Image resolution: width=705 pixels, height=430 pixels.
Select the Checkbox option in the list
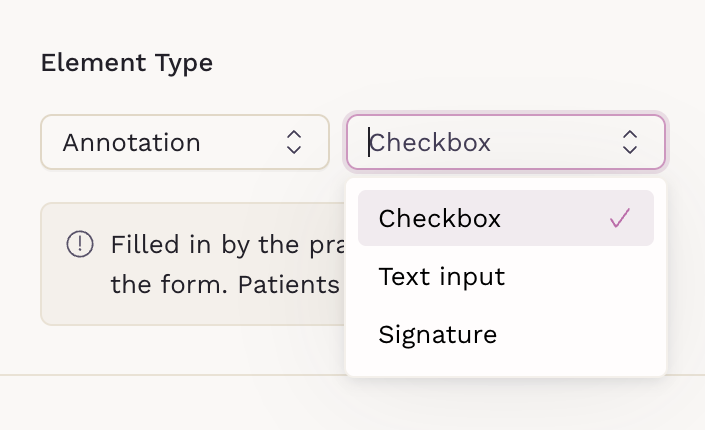[506, 218]
